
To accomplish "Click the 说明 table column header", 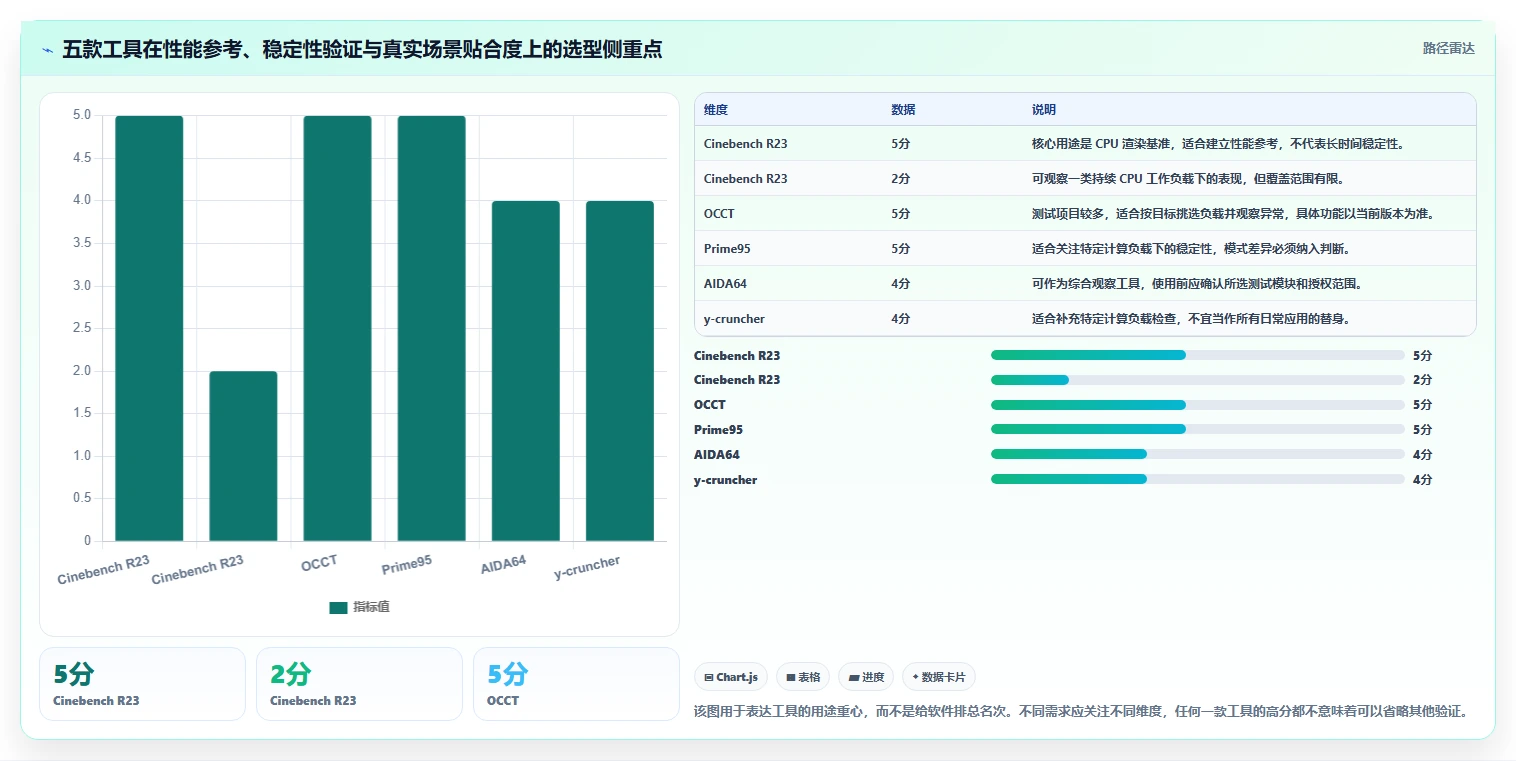I will (1044, 110).
